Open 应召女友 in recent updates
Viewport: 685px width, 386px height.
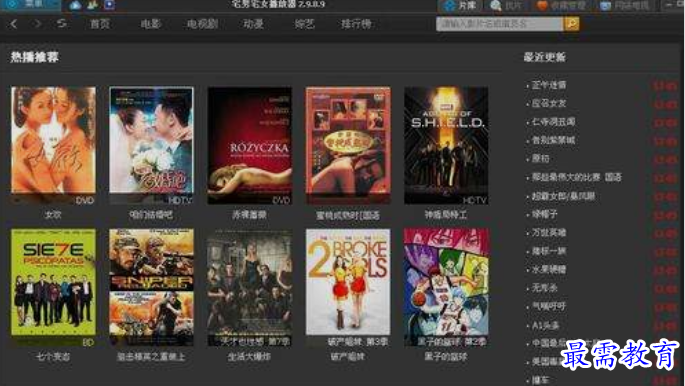click(x=549, y=103)
